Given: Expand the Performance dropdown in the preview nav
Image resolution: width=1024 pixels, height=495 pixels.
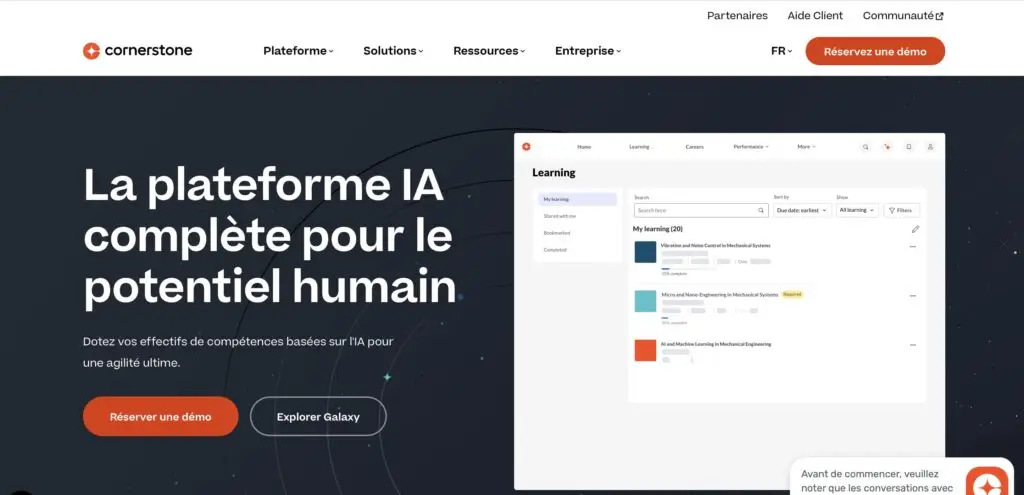Looking at the screenshot, I should pyautogui.click(x=751, y=147).
